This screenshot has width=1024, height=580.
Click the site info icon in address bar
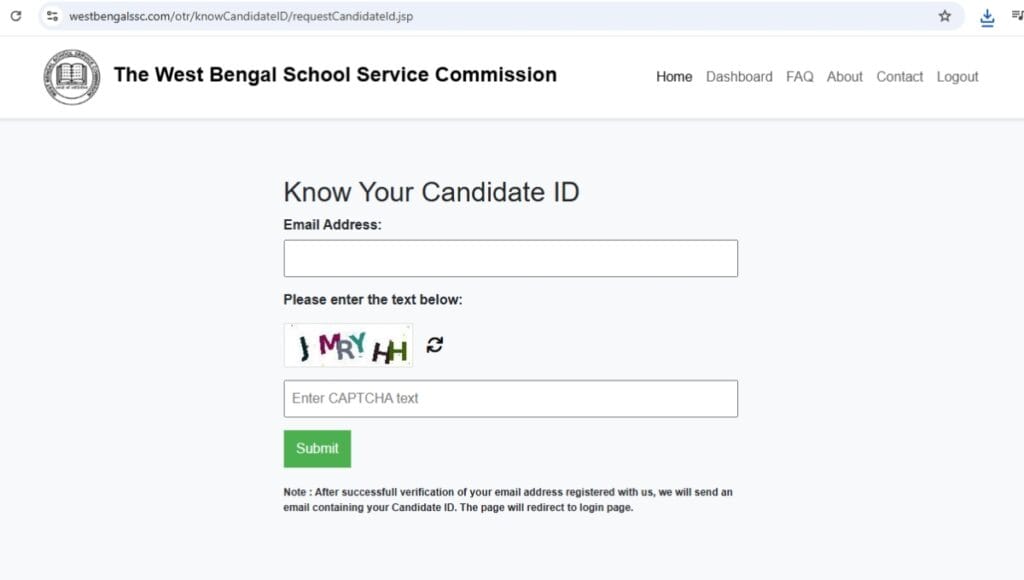[x=51, y=16]
